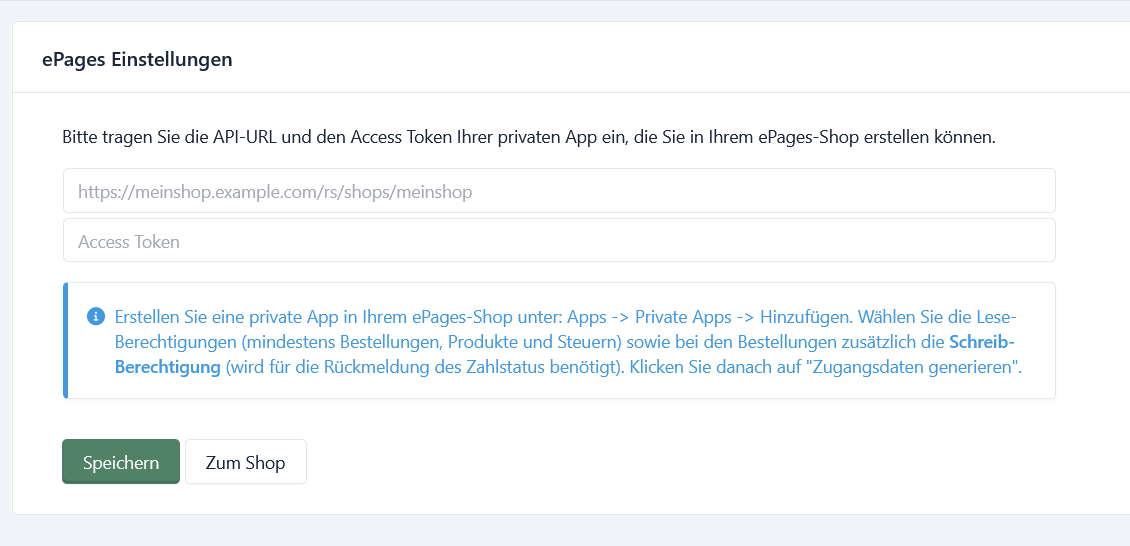The height and width of the screenshot is (546, 1130).
Task: Focus the Access Token field
Action: click(x=559, y=241)
